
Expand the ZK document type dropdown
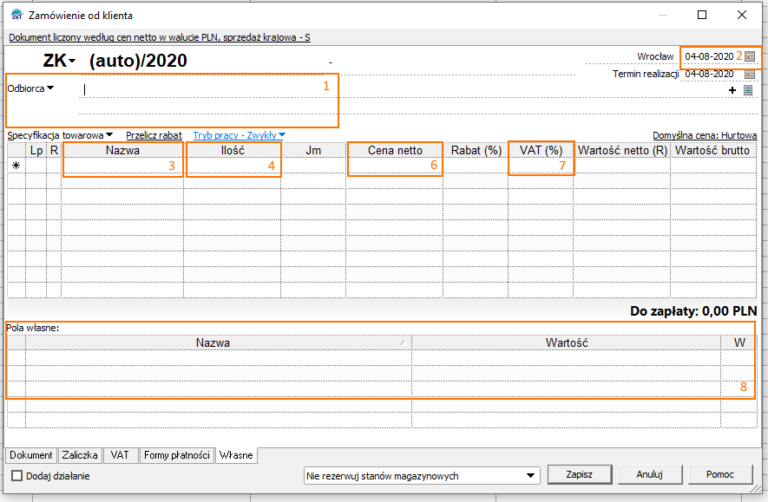click(72, 62)
